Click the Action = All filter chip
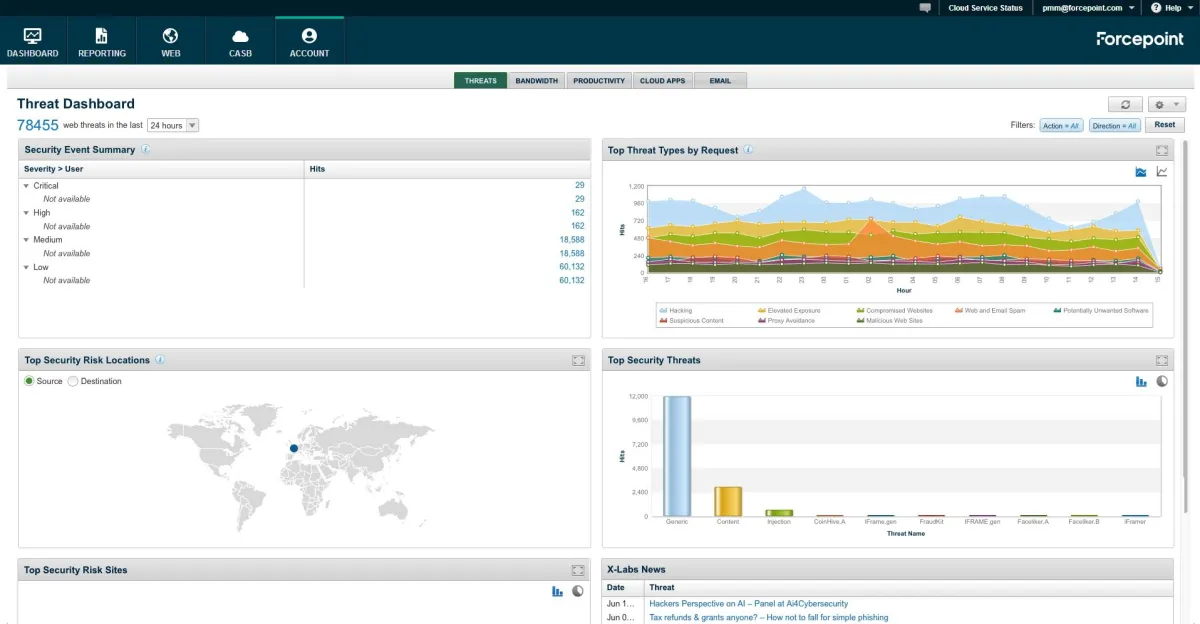1200x624 pixels. (1060, 124)
